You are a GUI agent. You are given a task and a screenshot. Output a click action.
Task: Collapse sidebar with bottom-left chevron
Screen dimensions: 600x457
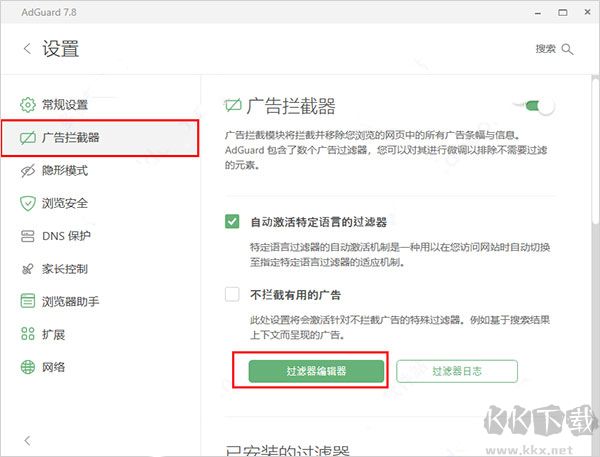[27, 441]
